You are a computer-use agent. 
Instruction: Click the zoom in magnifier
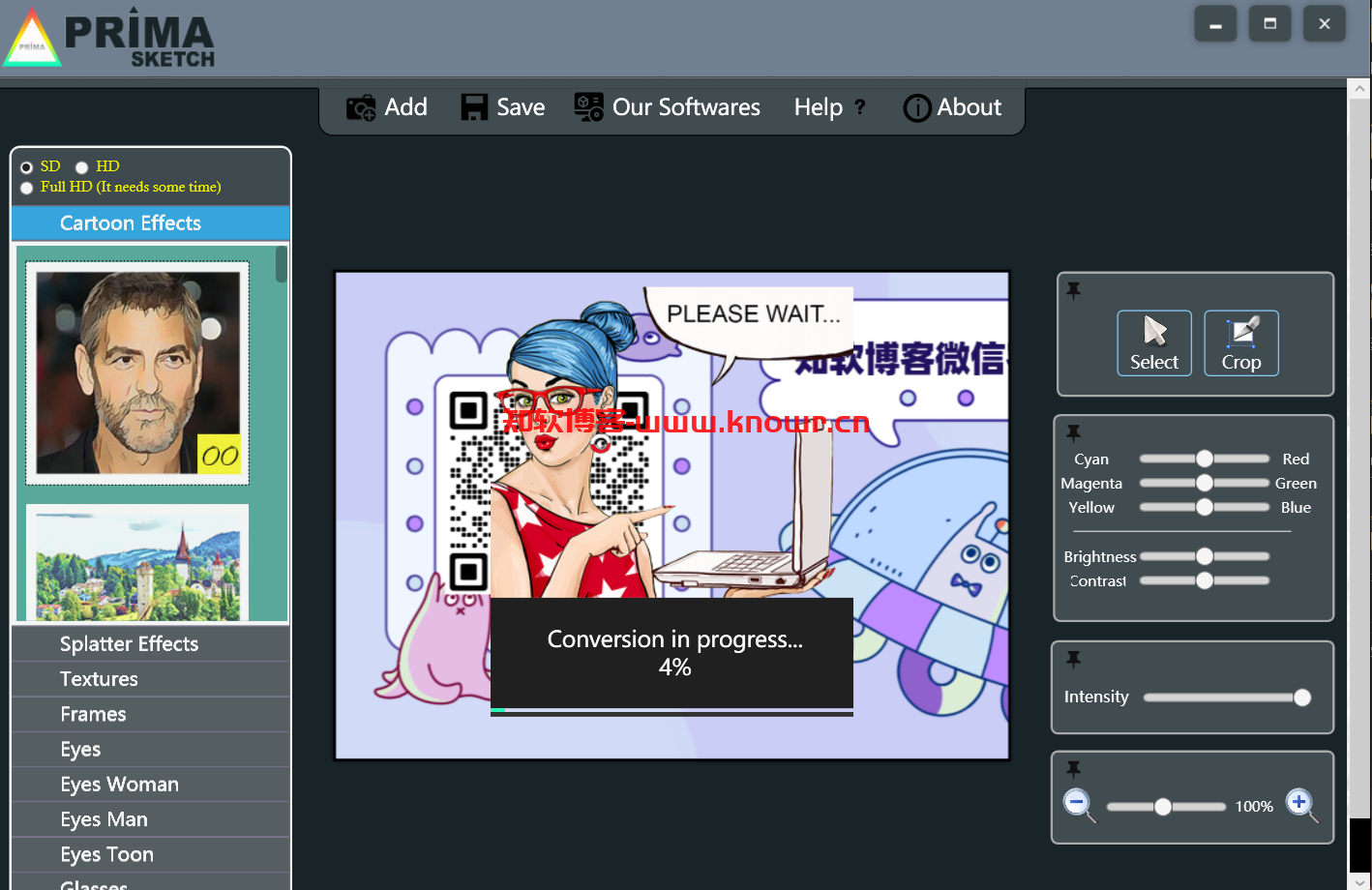[x=1301, y=804]
